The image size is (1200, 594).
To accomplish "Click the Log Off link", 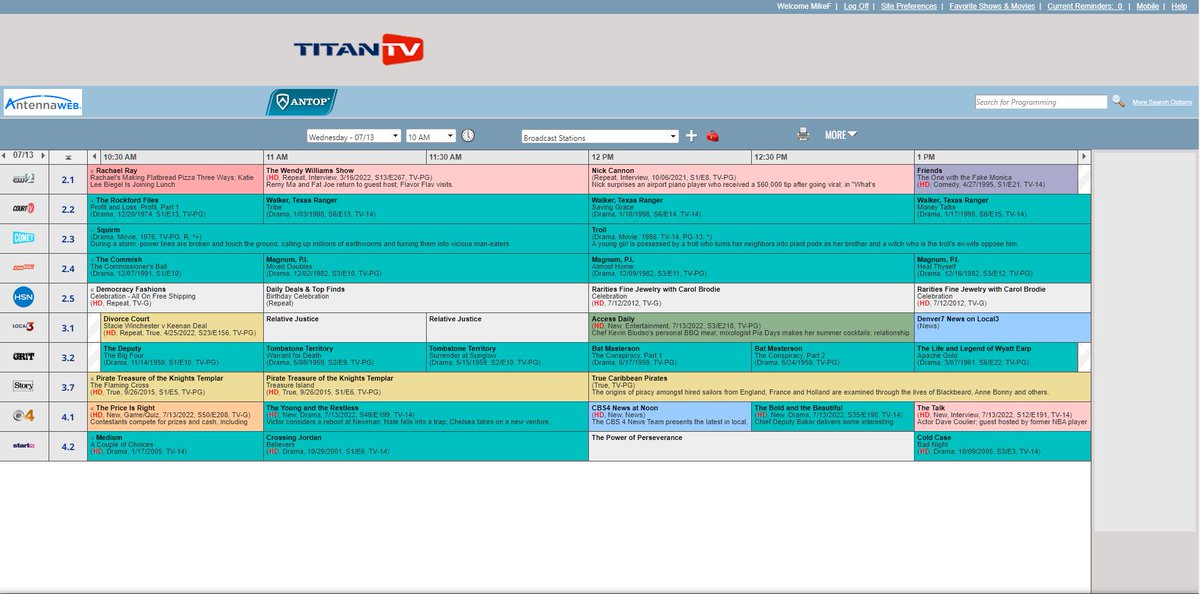I will (x=856, y=6).
